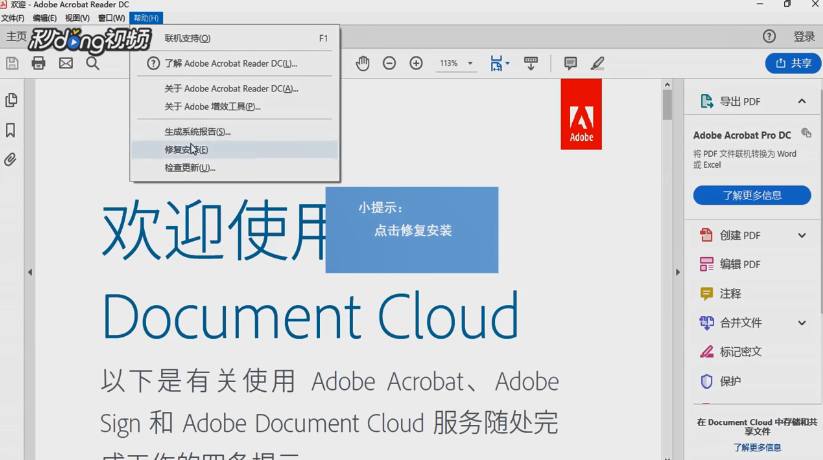Click the fit page width icon
This screenshot has height=460, width=823.
click(496, 64)
